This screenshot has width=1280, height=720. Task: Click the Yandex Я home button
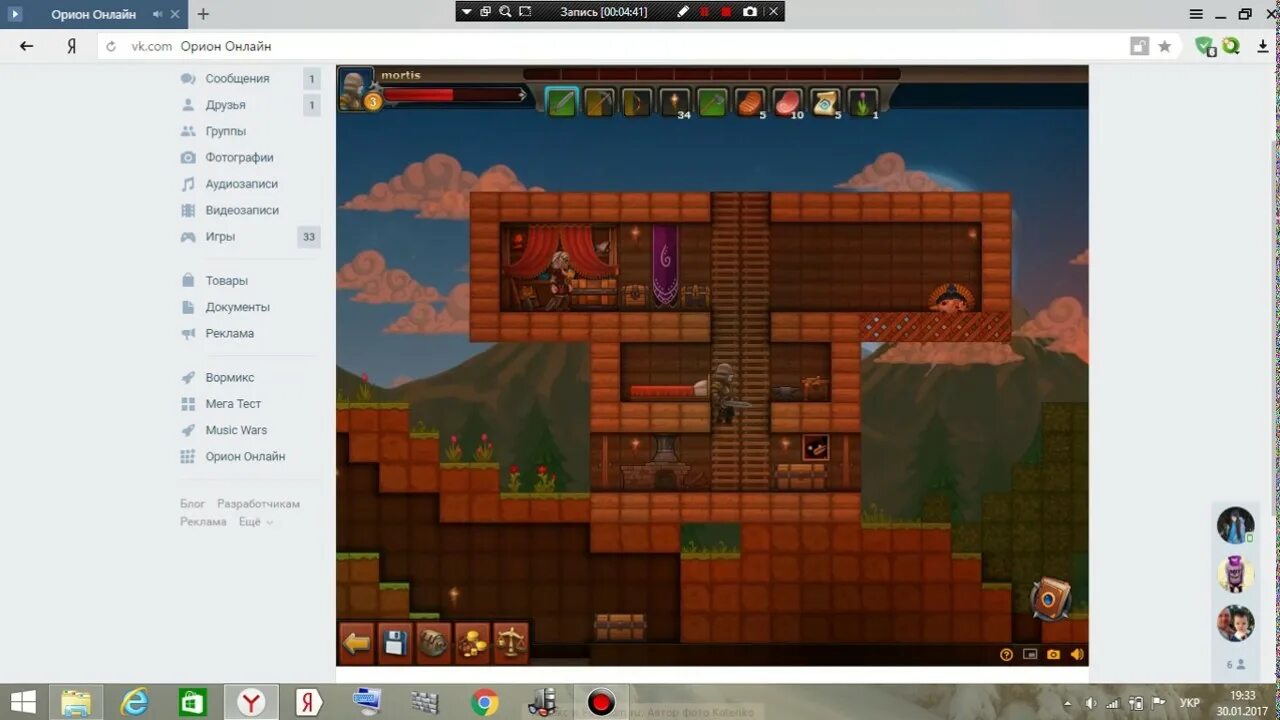[71, 46]
